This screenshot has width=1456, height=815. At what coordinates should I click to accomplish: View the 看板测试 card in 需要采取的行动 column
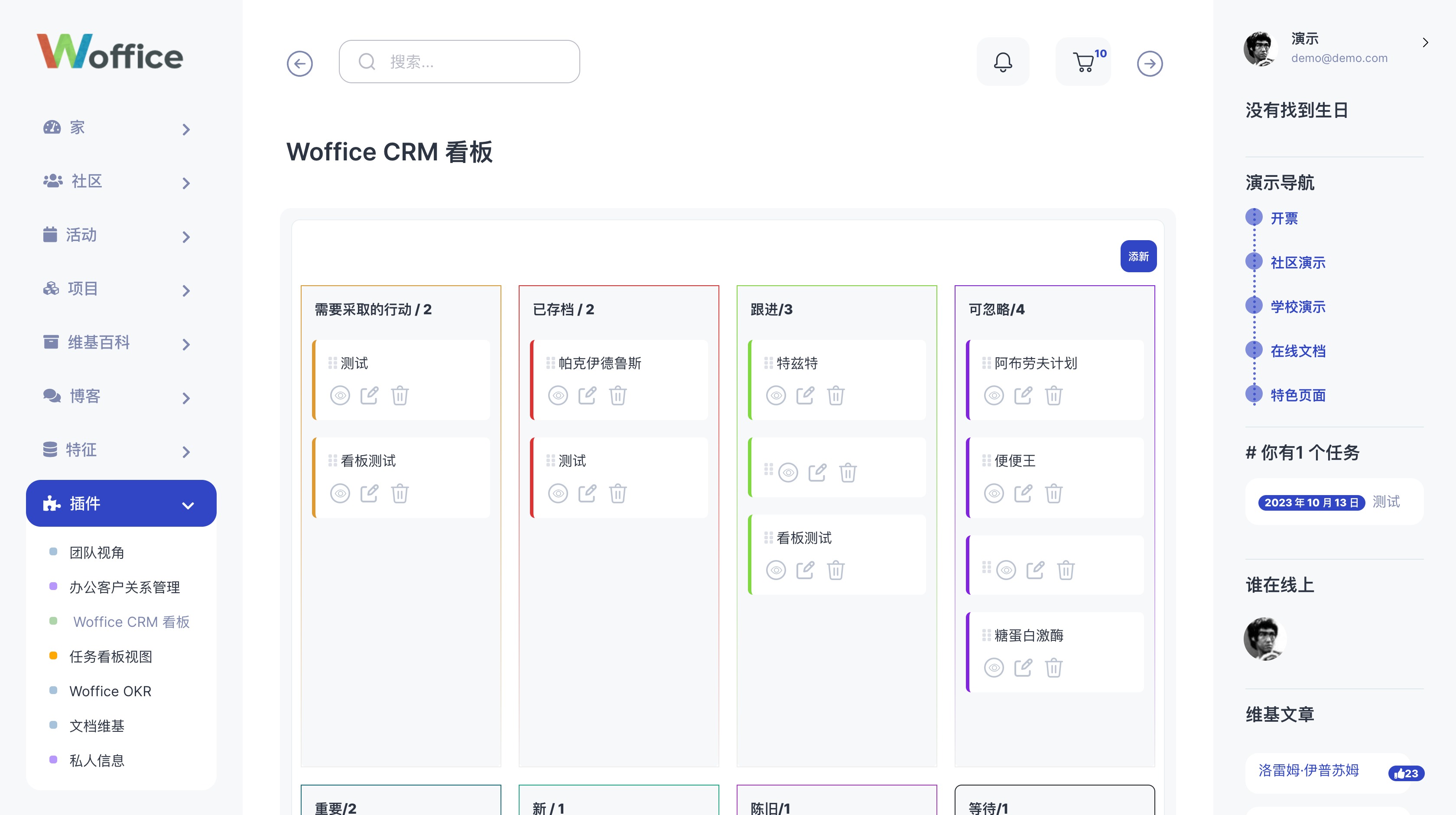tap(340, 492)
